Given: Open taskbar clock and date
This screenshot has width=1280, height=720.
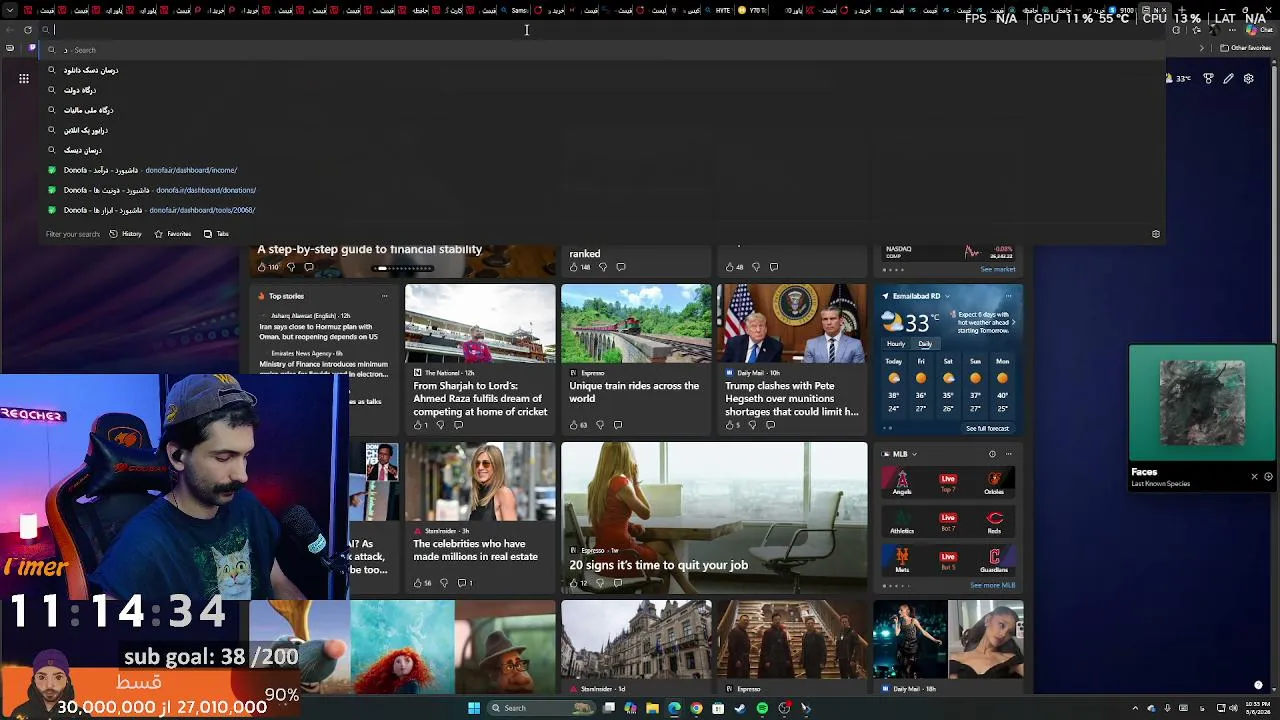Looking at the screenshot, I should click(1258, 708).
